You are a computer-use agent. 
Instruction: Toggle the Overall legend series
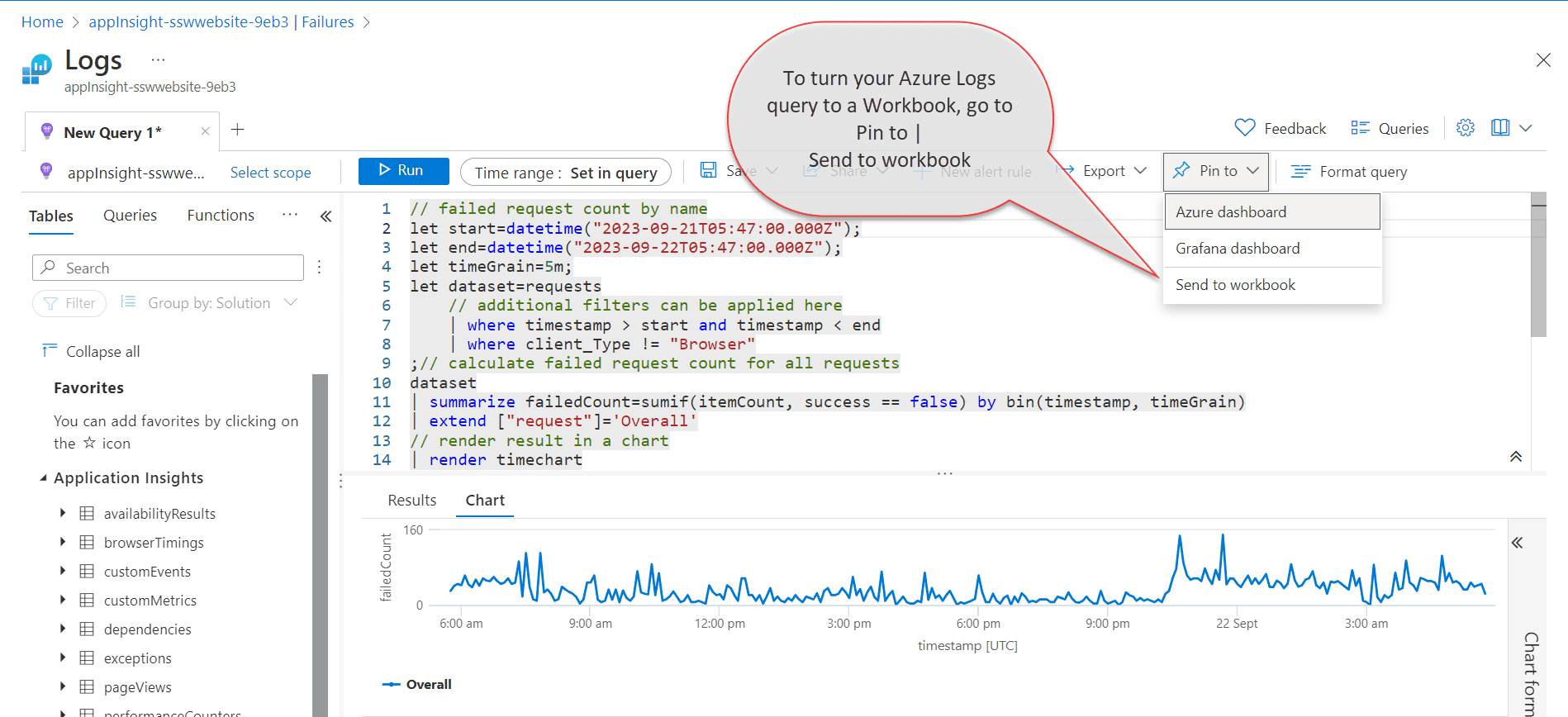pos(417,684)
